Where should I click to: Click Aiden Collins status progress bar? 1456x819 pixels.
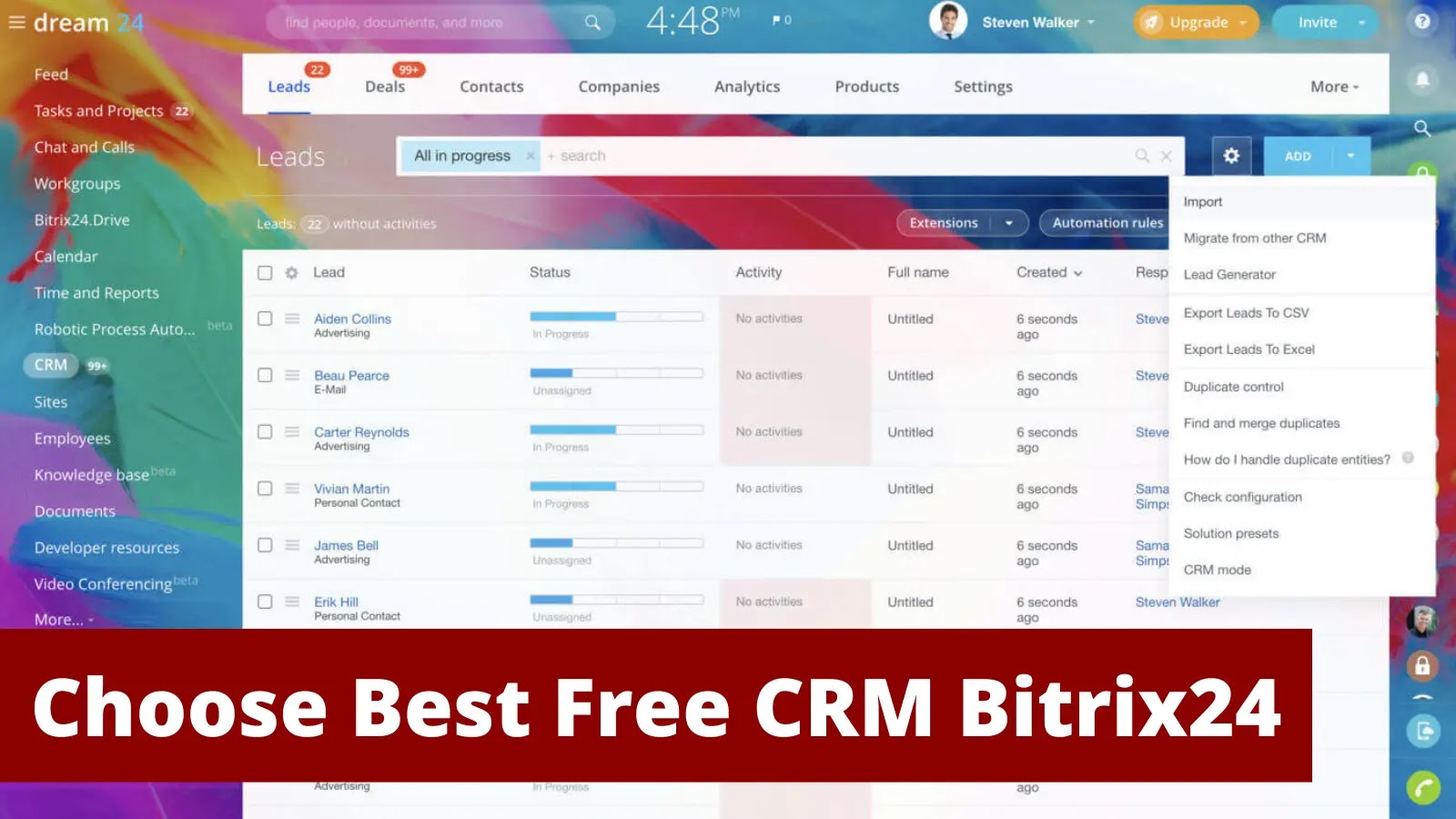pos(616,317)
